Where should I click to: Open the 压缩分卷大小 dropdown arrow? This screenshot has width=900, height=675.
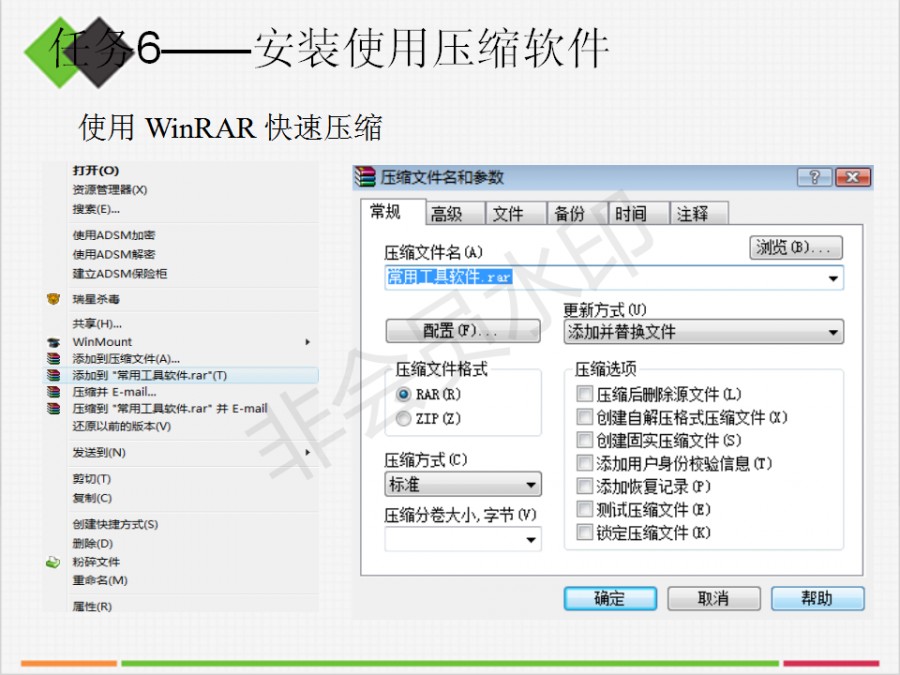coord(531,540)
